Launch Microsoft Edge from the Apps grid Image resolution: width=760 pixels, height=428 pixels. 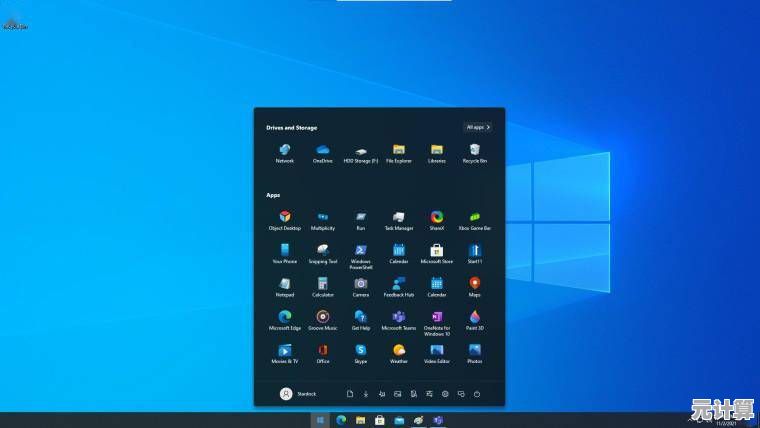[x=285, y=321]
